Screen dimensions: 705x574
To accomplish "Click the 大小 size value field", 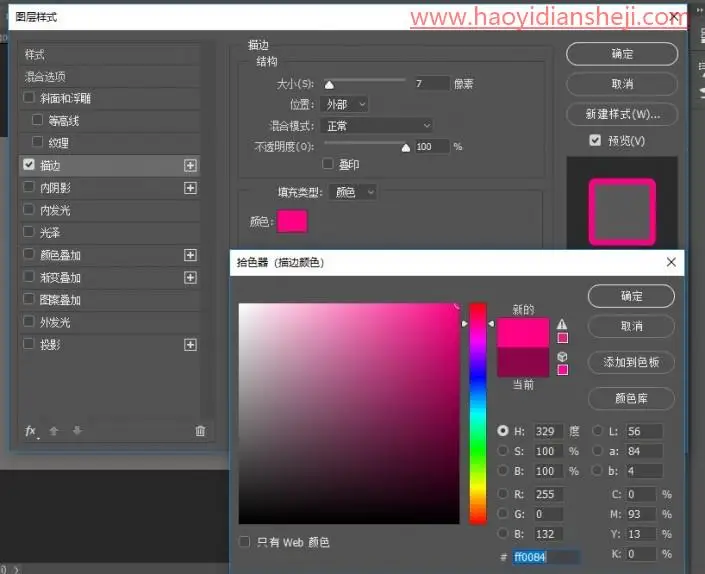I will tap(432, 83).
